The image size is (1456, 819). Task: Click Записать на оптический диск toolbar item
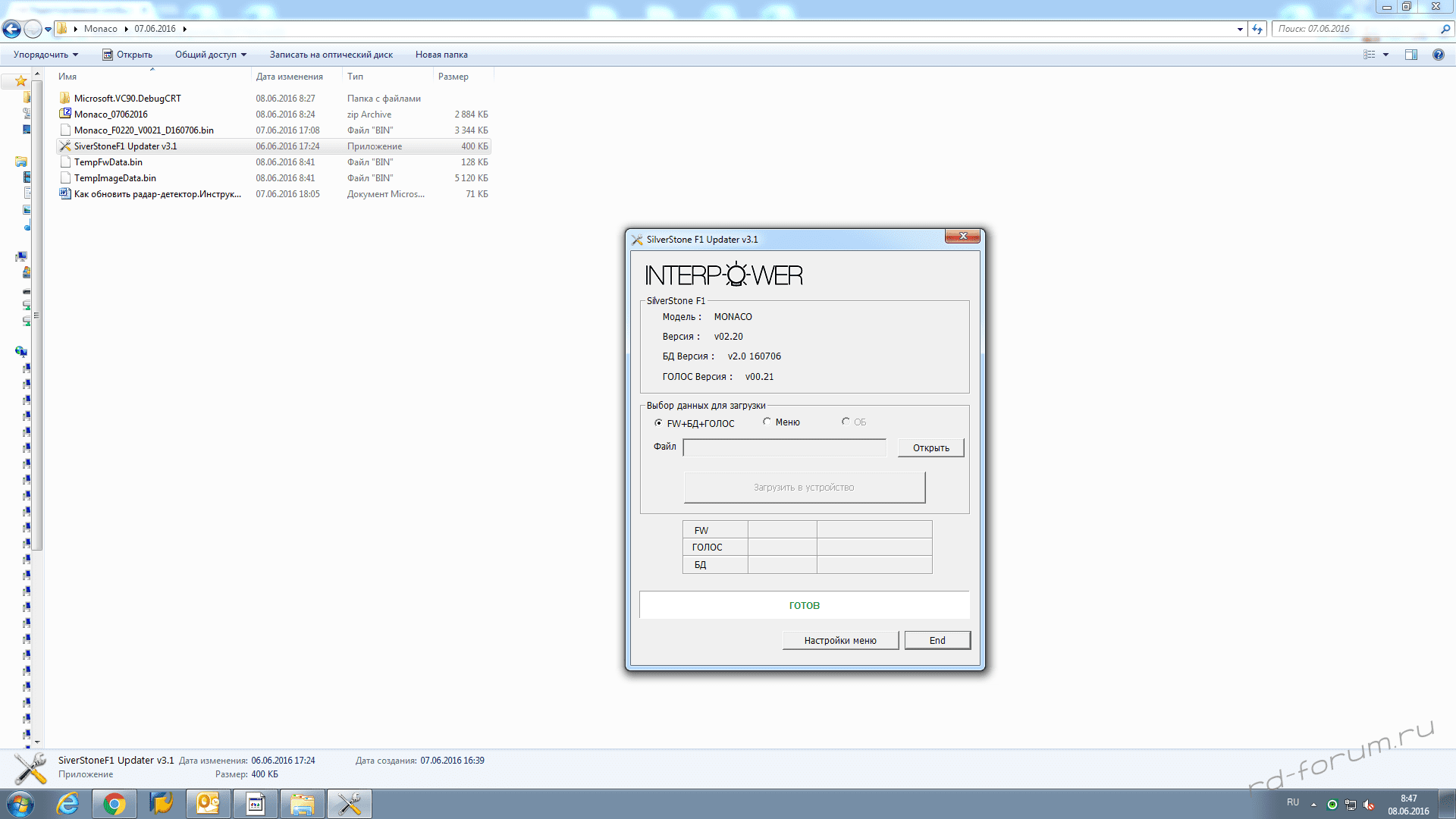[331, 55]
